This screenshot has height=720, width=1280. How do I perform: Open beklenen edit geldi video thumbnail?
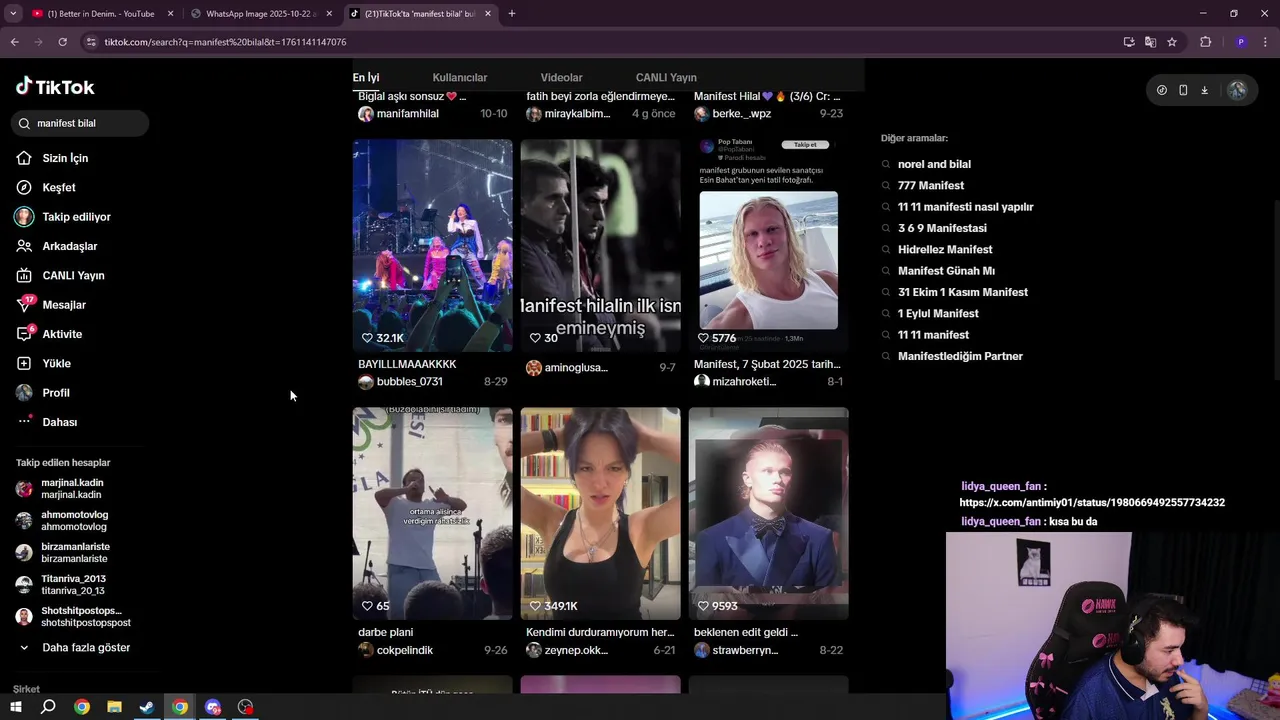768,513
